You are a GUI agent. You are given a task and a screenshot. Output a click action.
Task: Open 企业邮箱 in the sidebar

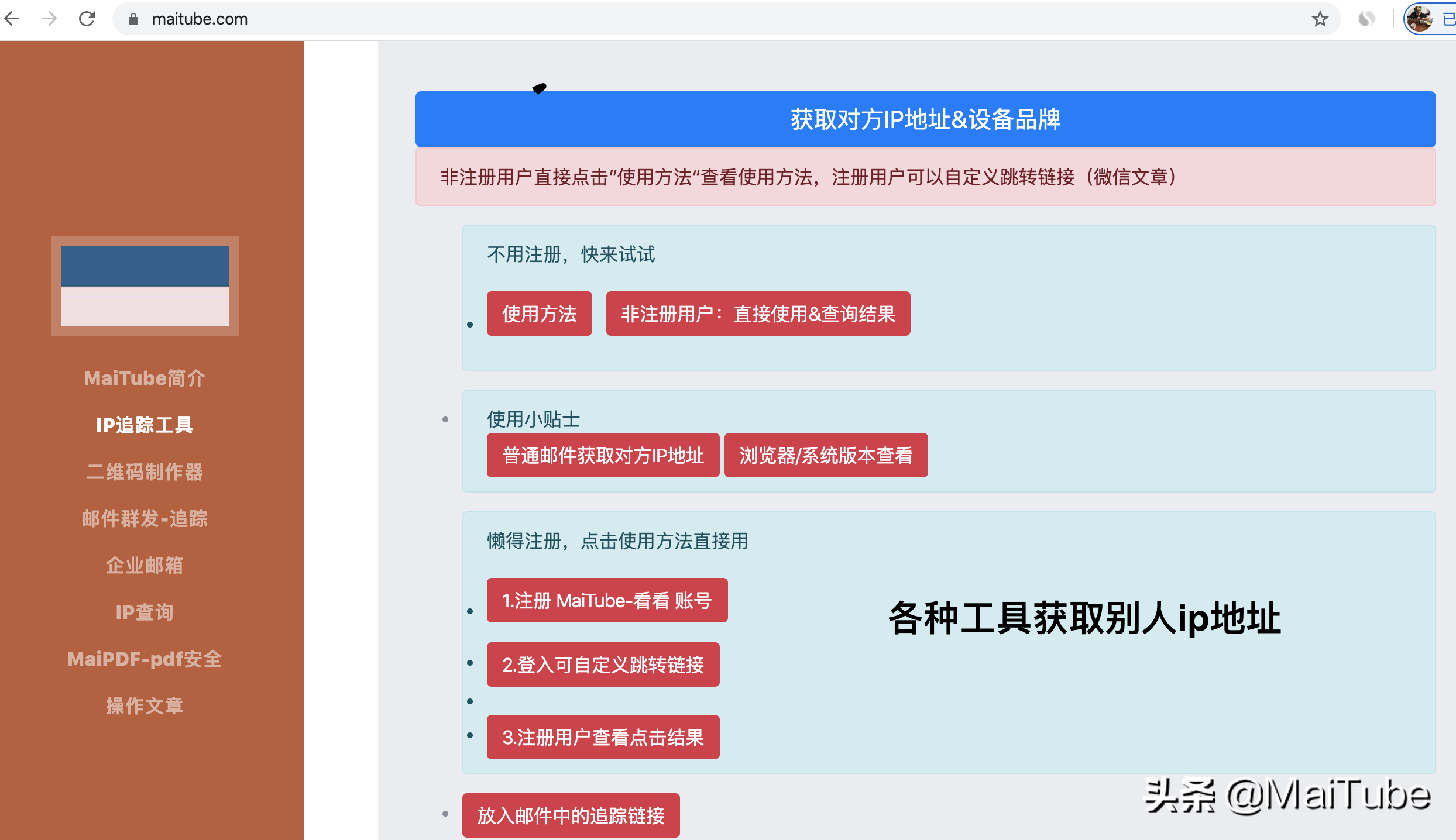145,566
